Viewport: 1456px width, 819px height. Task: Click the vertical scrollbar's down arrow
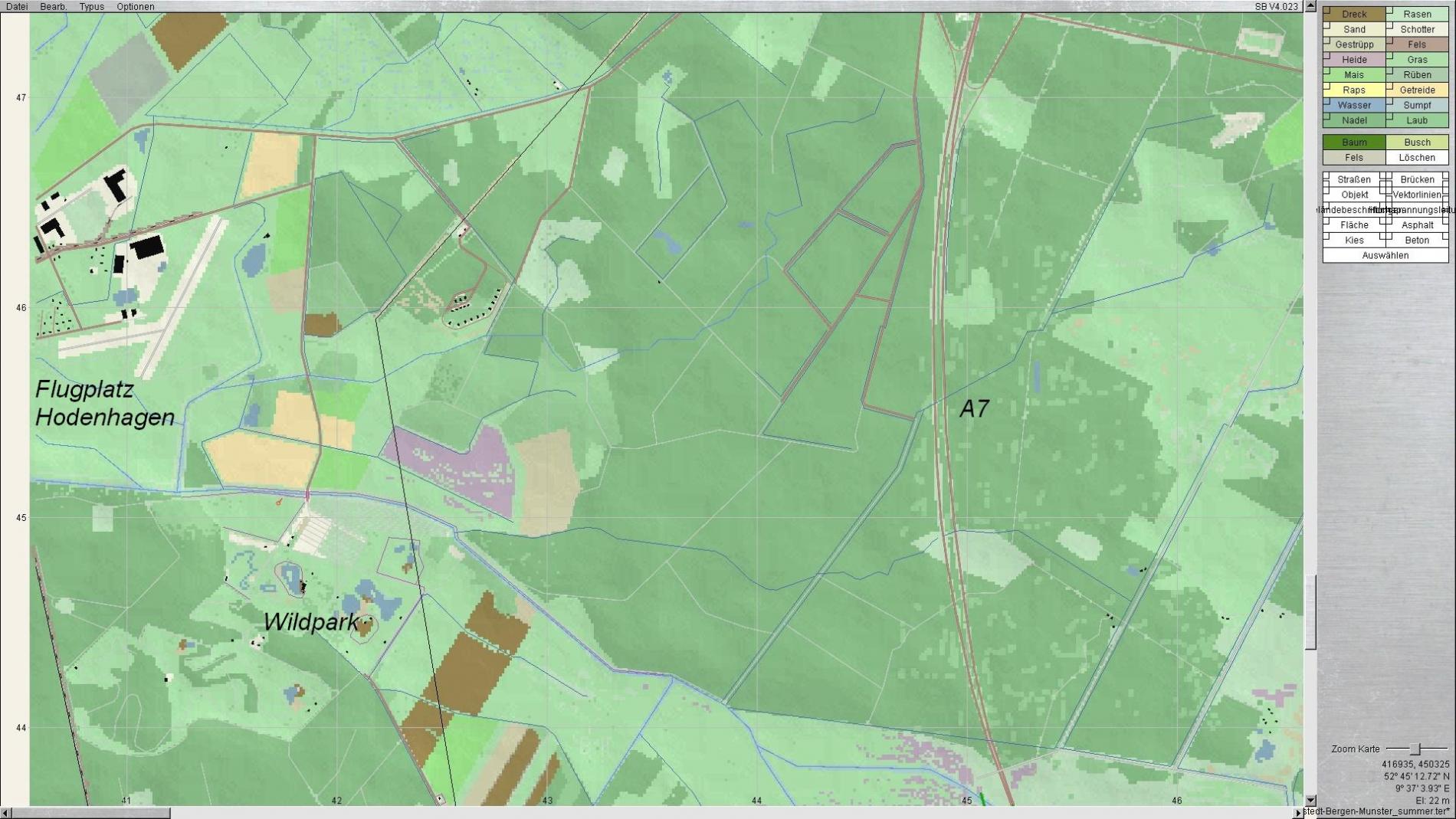point(1310,799)
